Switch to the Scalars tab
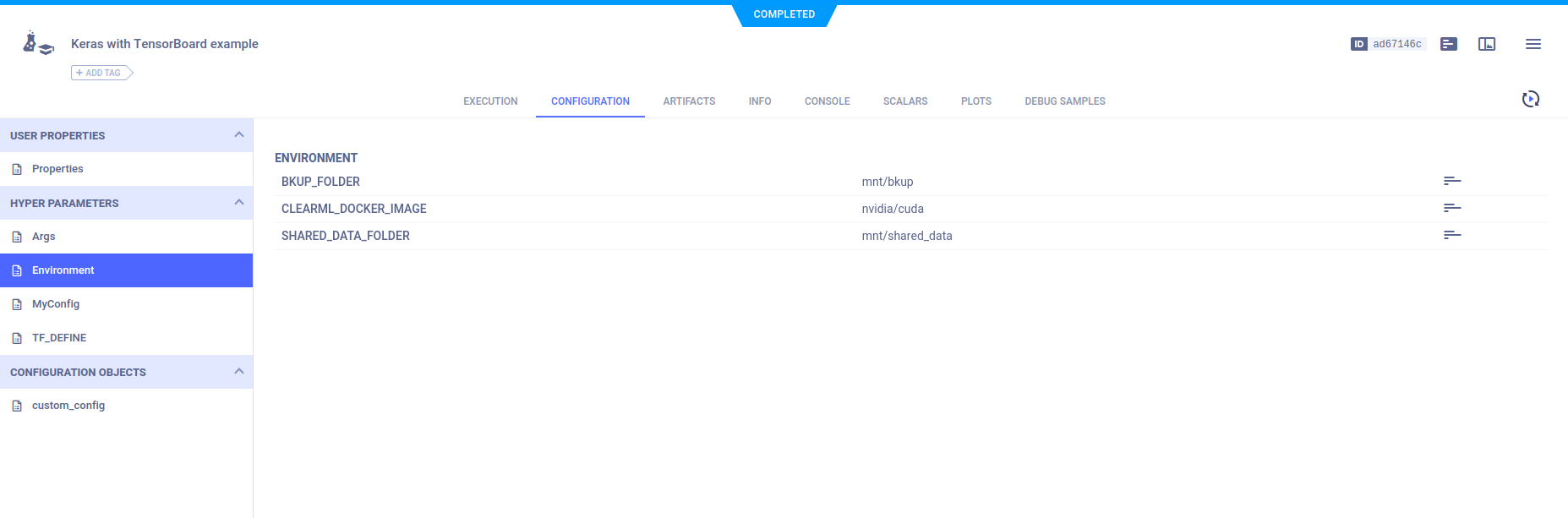The height and width of the screenshot is (518, 1568). (904, 101)
